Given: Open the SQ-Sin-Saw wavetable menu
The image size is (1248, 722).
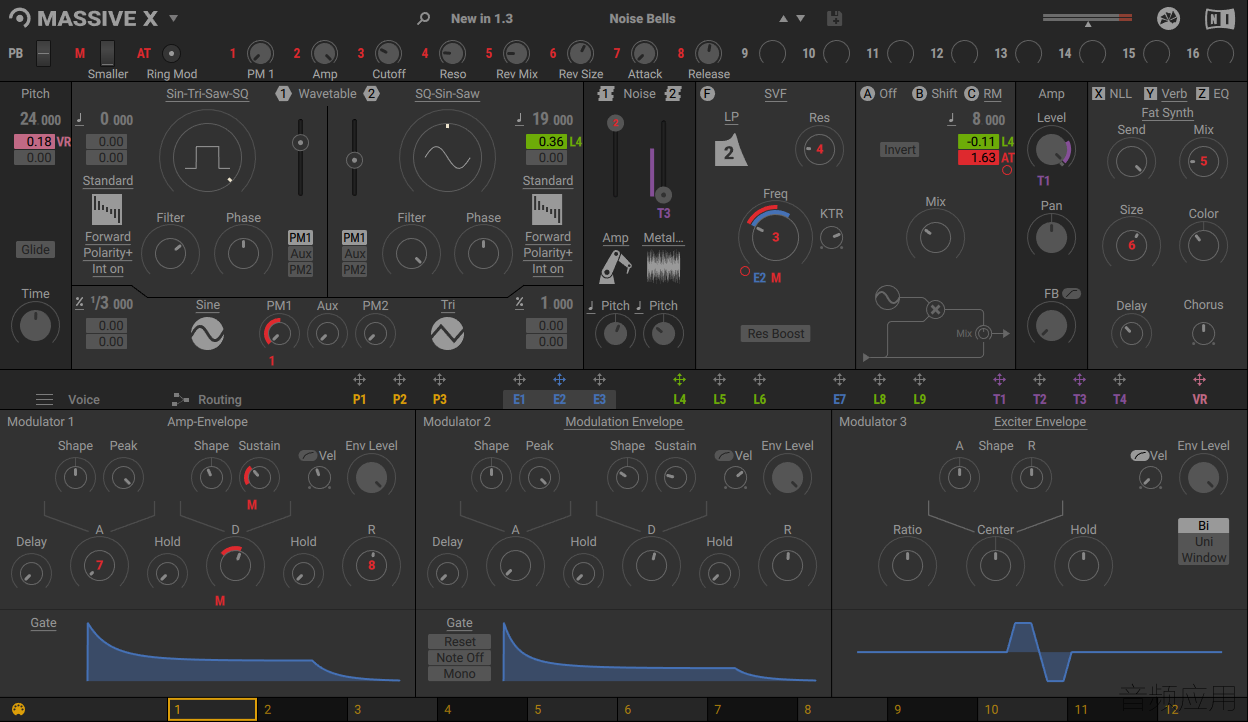Looking at the screenshot, I should (x=447, y=94).
